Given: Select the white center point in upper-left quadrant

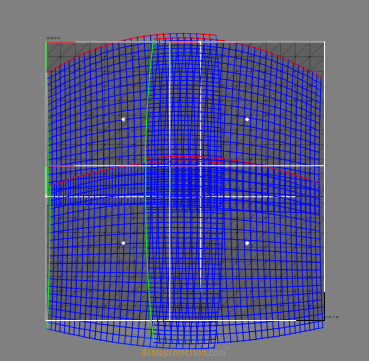Looking at the screenshot, I should coord(123,119).
